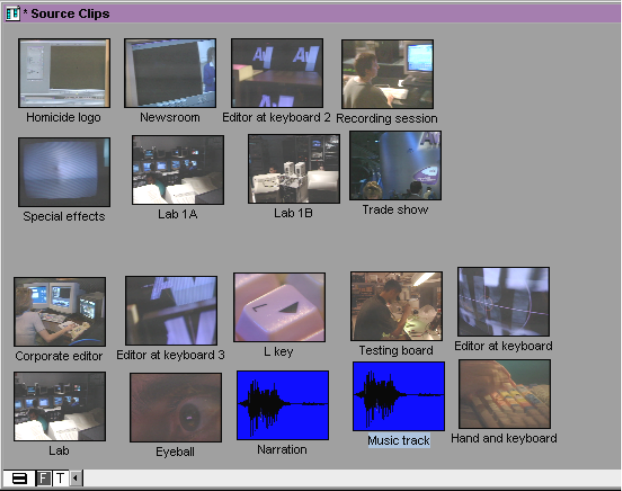
Task: Click the 'L key' clip name
Action: coord(279,351)
